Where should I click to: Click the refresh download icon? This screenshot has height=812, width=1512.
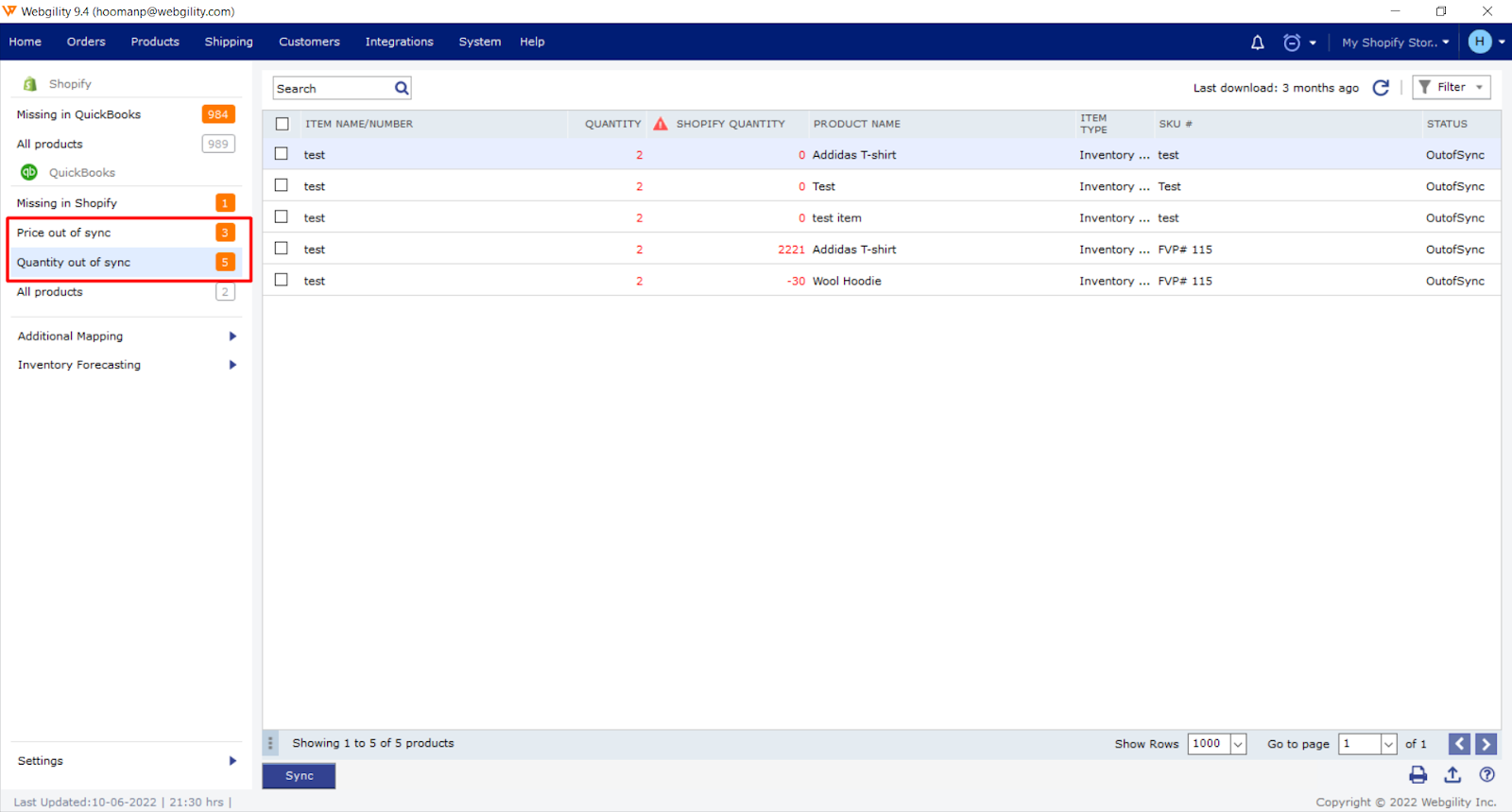coord(1381,88)
